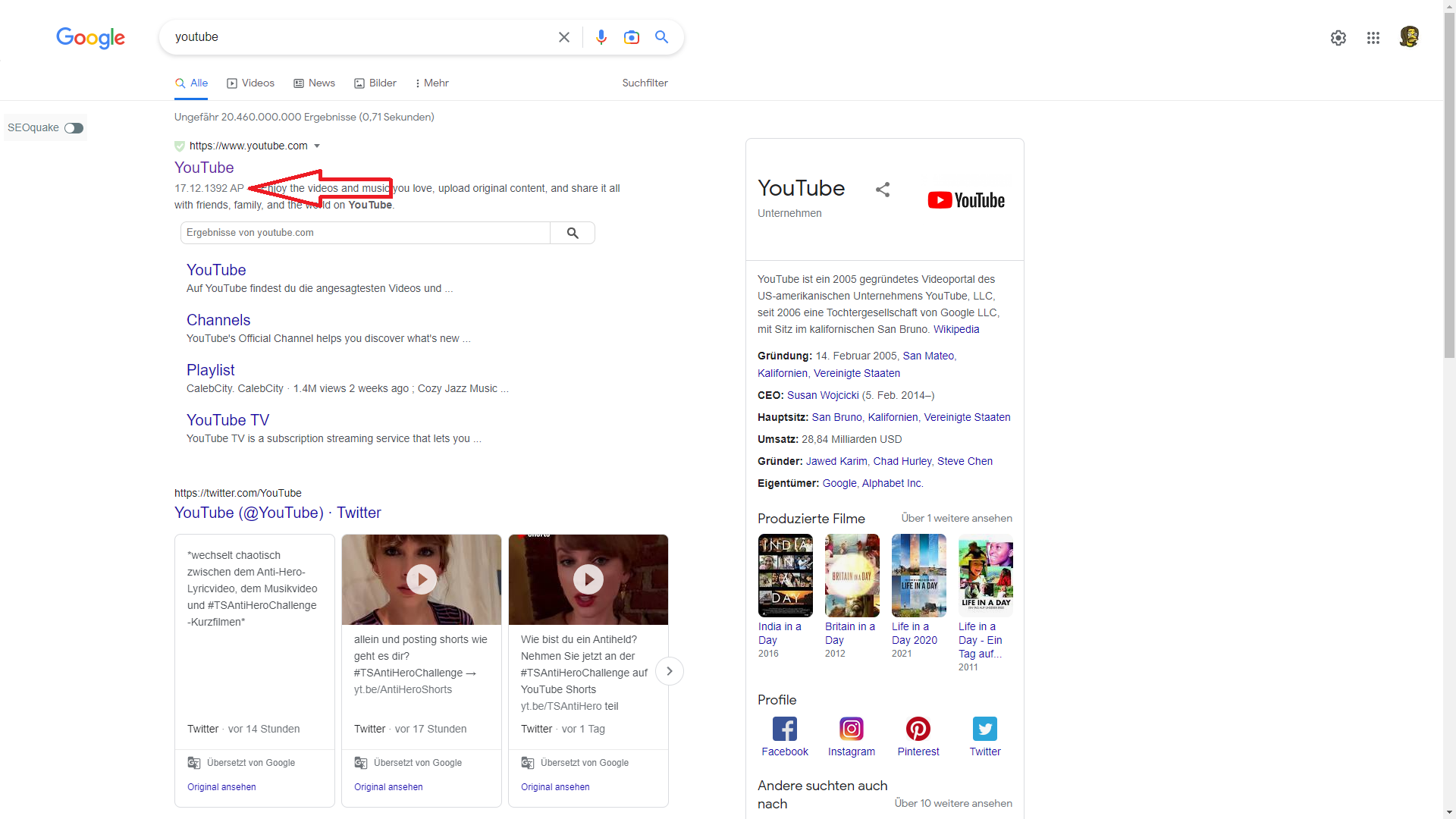Viewport: 1456px width, 819px height.
Task: Click the scrollbar down arrow
Action: point(1449,813)
